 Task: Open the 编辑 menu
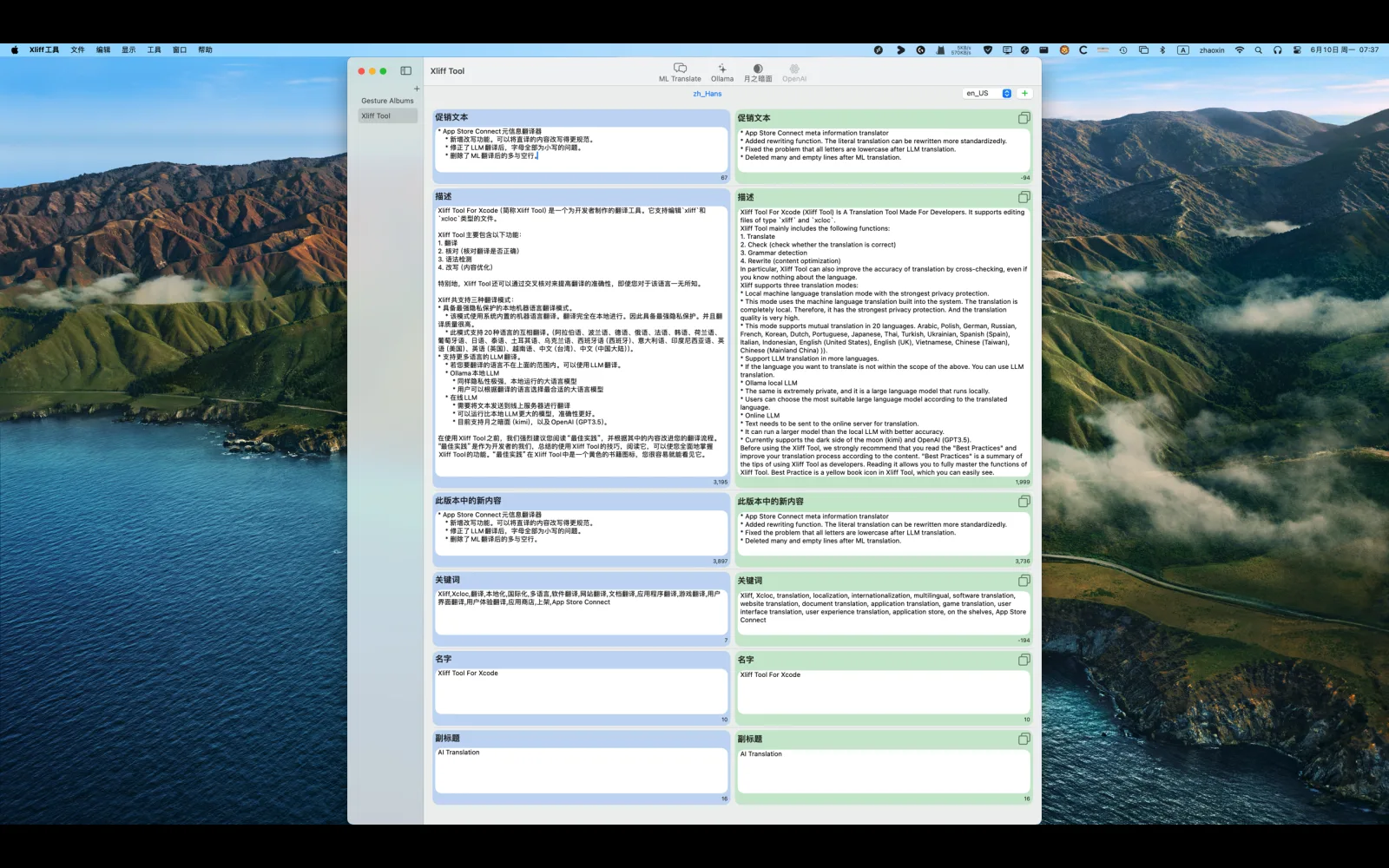103,50
